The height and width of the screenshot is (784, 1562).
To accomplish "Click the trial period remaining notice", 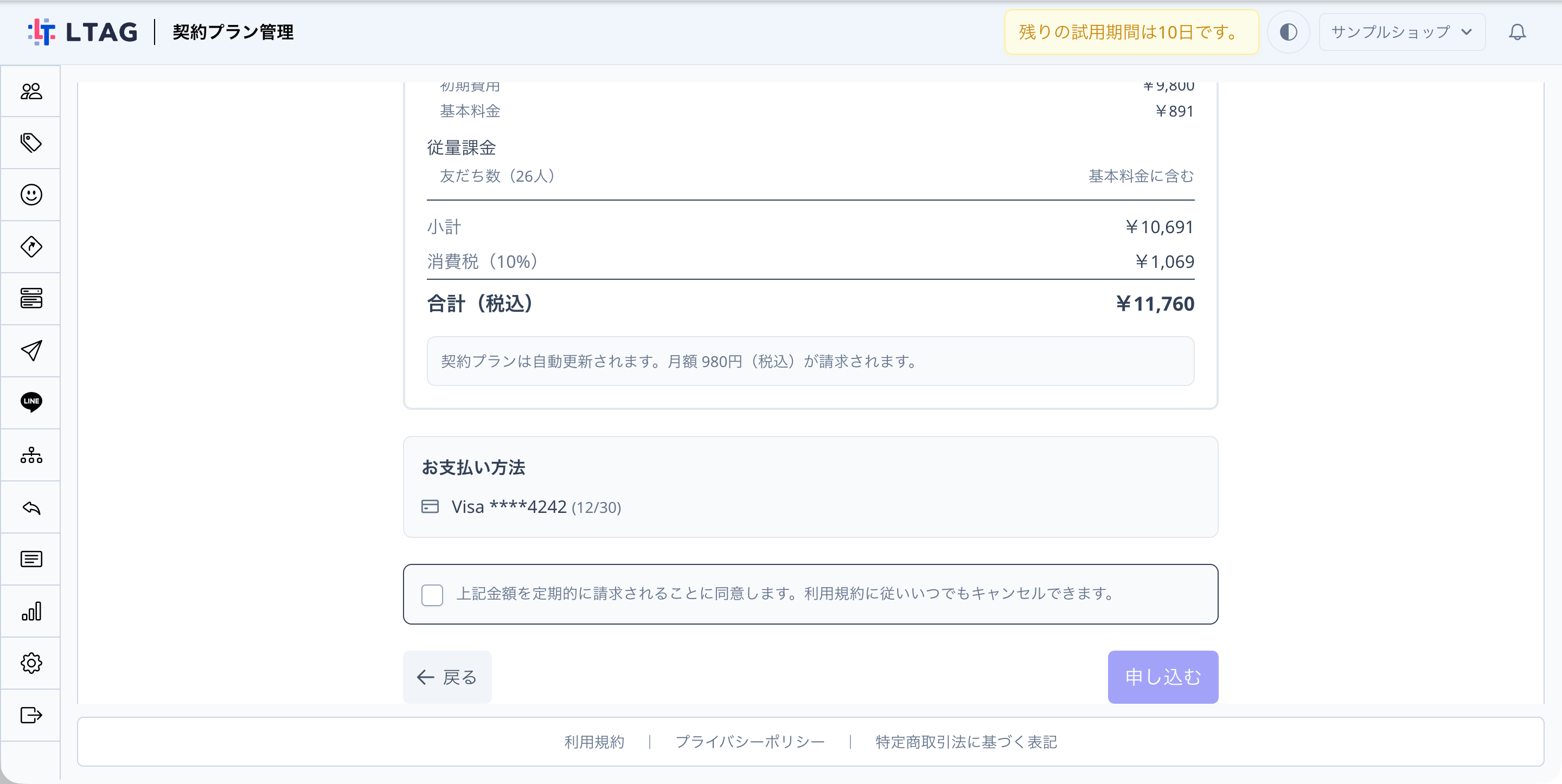I will tap(1131, 32).
